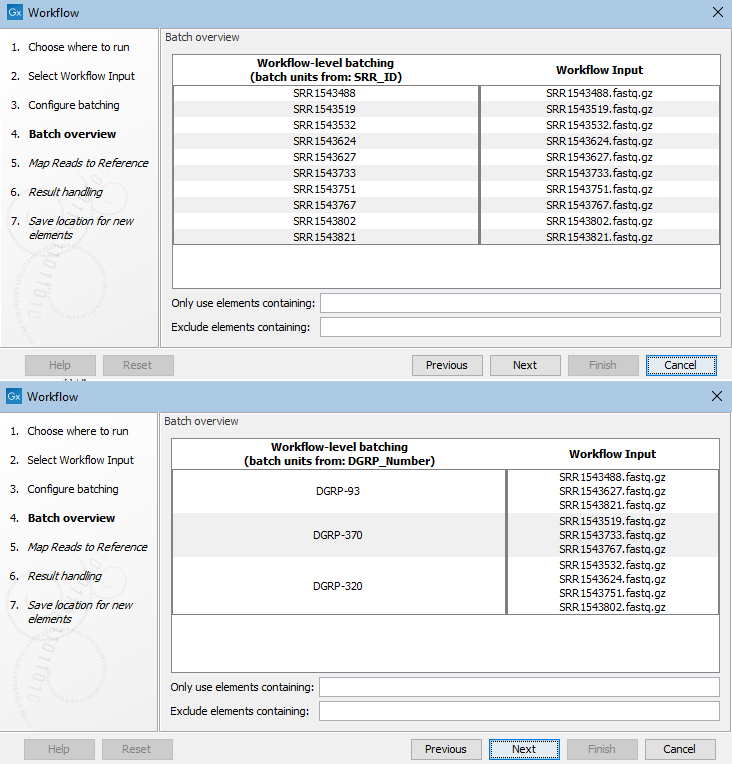Image resolution: width=732 pixels, height=764 pixels.
Task: Select the DGRP-93 batch unit row
Action: click(x=338, y=491)
